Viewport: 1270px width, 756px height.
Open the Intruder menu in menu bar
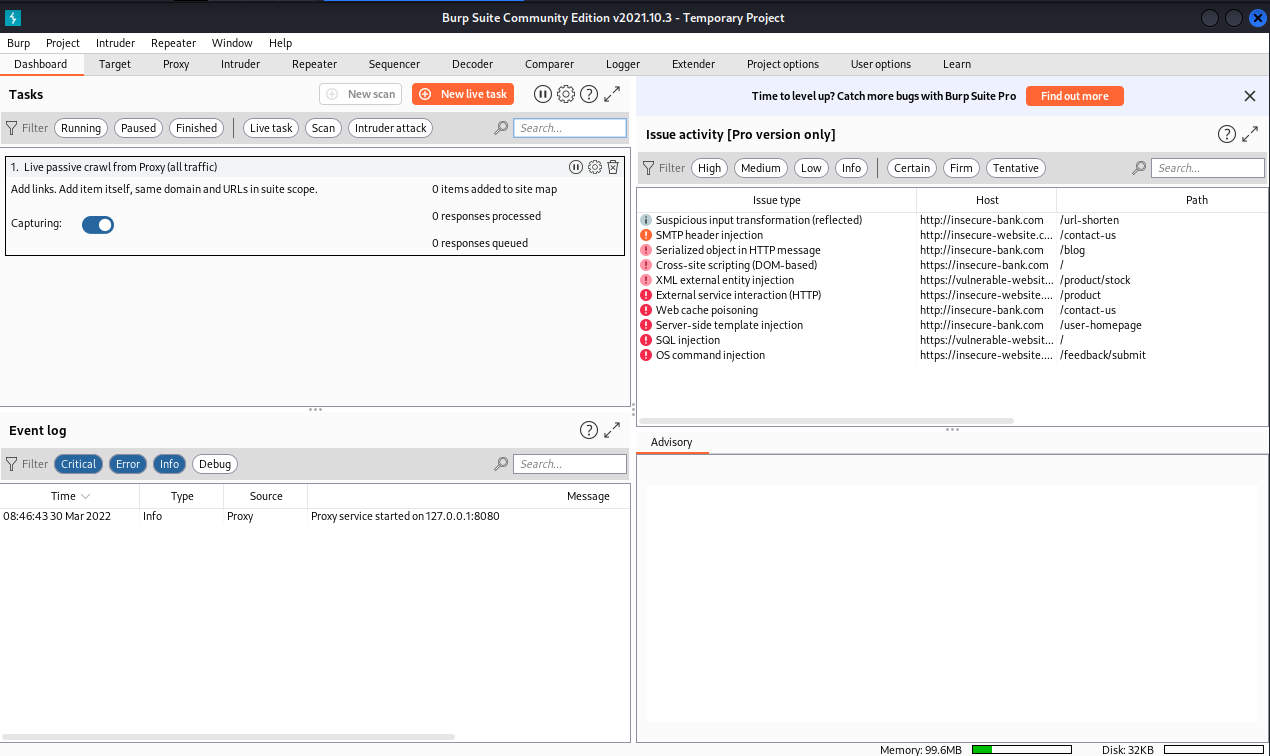(115, 43)
